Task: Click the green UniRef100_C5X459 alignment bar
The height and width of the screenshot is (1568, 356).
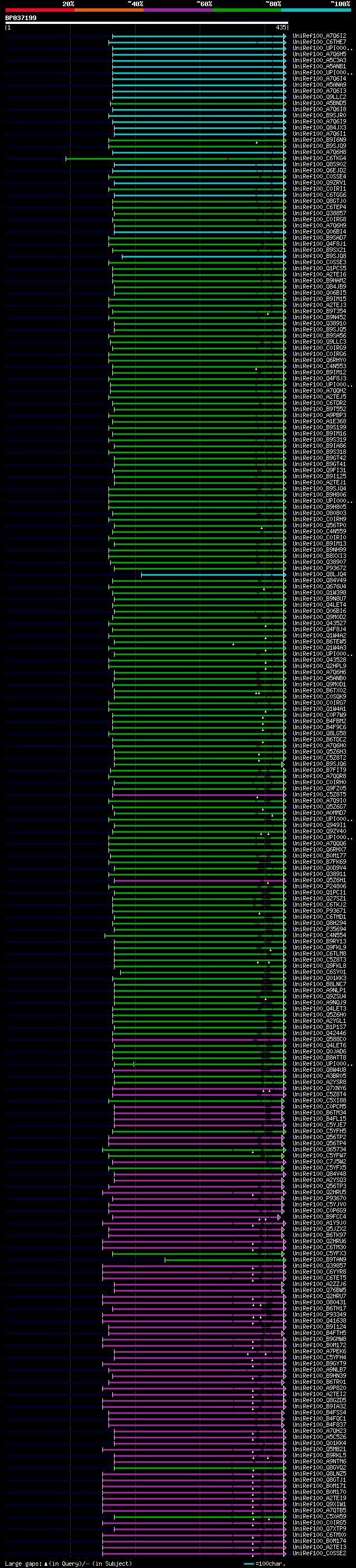Action: pyautogui.click(x=200, y=1517)
